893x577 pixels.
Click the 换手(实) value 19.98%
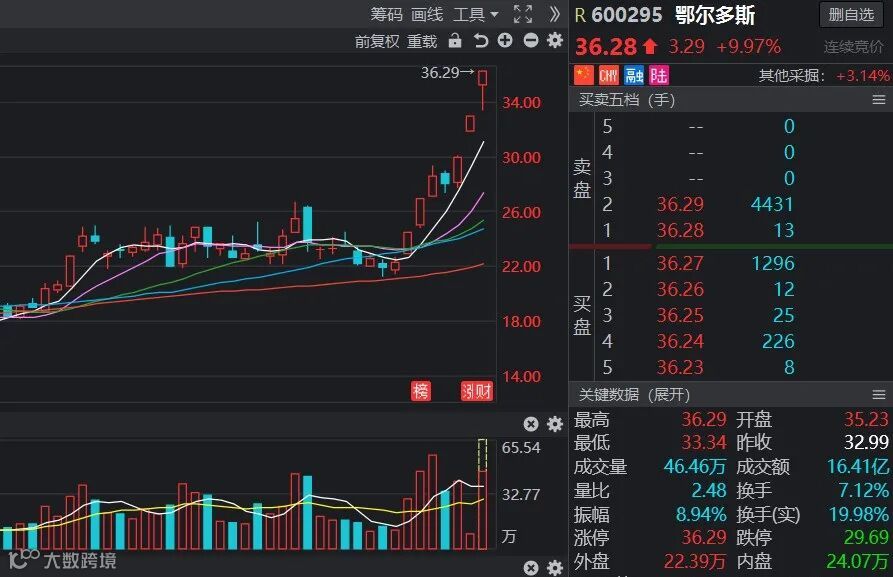(859, 514)
